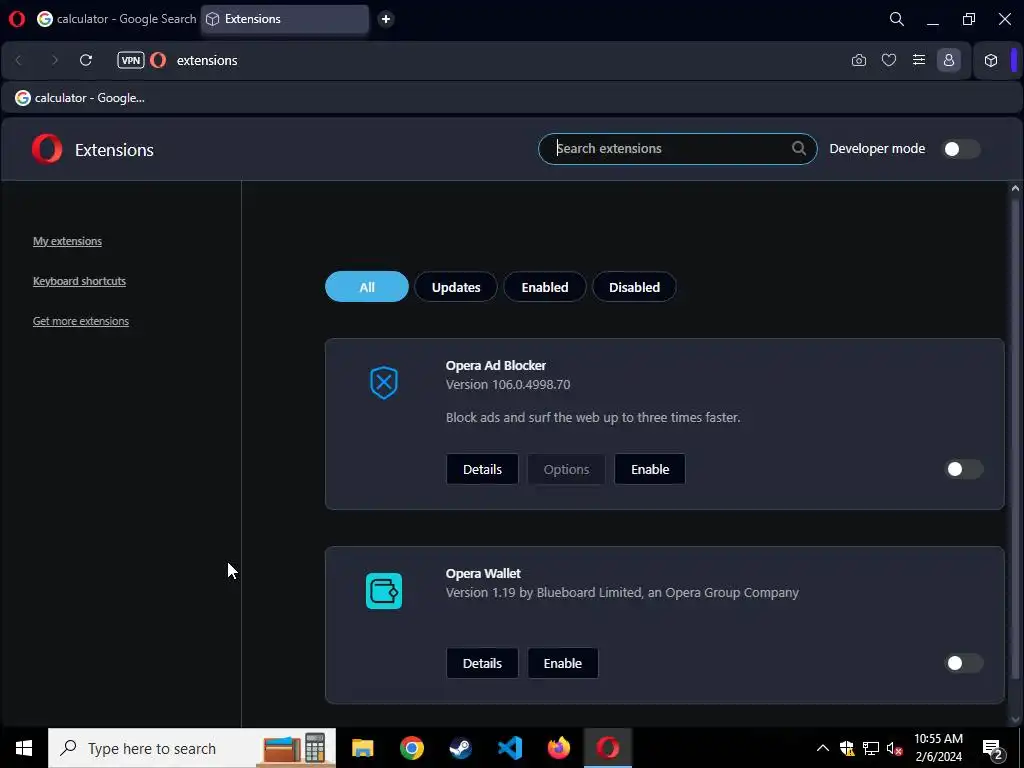1024x768 pixels.
Task: Open Firefox from the taskbar
Action: click(x=558, y=748)
